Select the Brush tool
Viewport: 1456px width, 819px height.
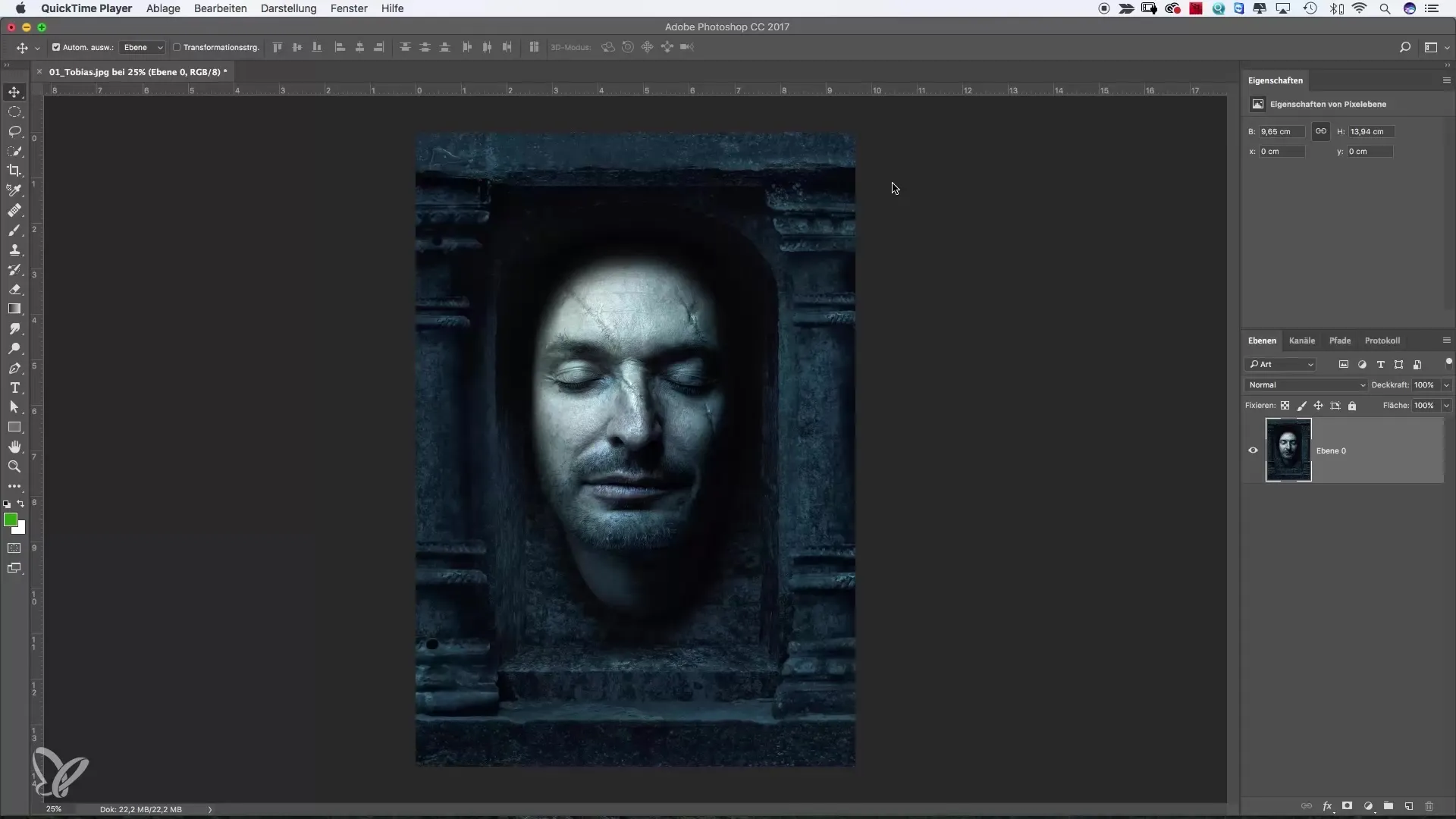14,230
